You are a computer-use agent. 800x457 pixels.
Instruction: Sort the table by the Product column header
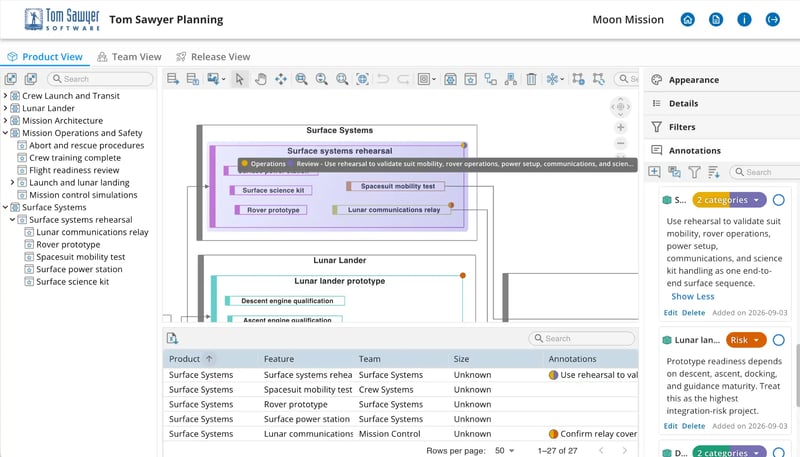[184, 359]
